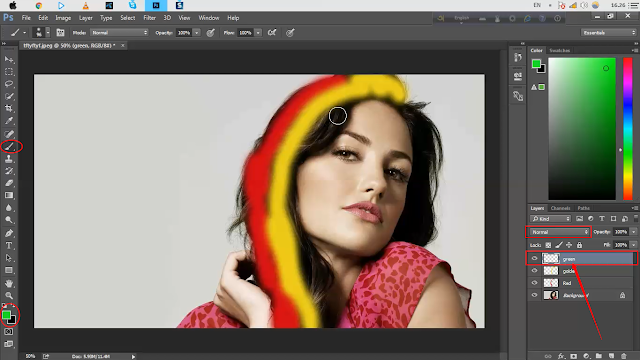Select the Lasso tool
This screenshot has width=640, height=360.
[9, 84]
